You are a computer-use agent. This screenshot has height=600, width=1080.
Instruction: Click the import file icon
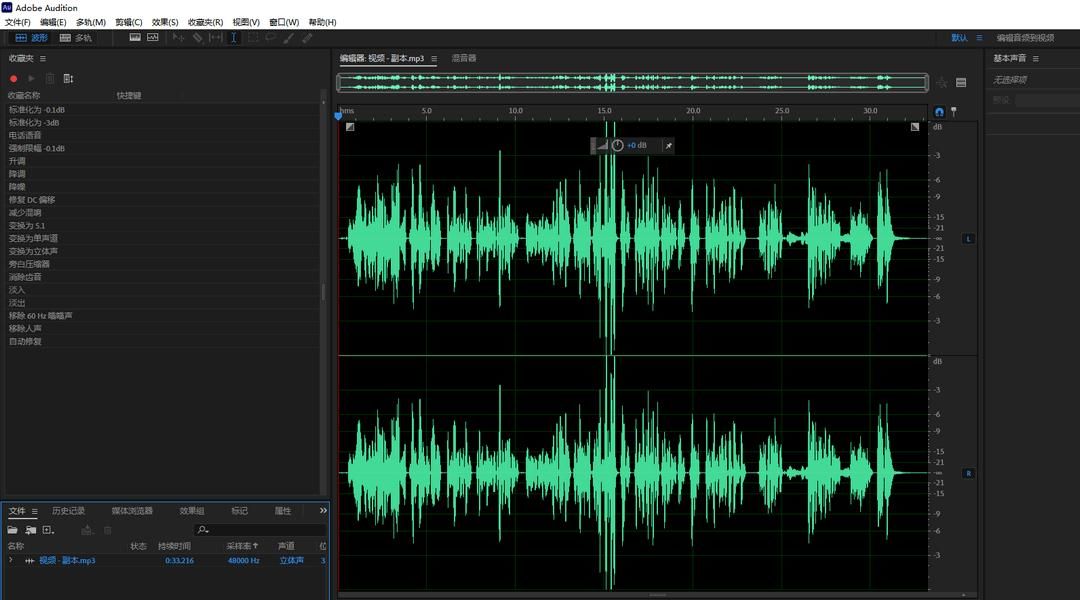31,530
